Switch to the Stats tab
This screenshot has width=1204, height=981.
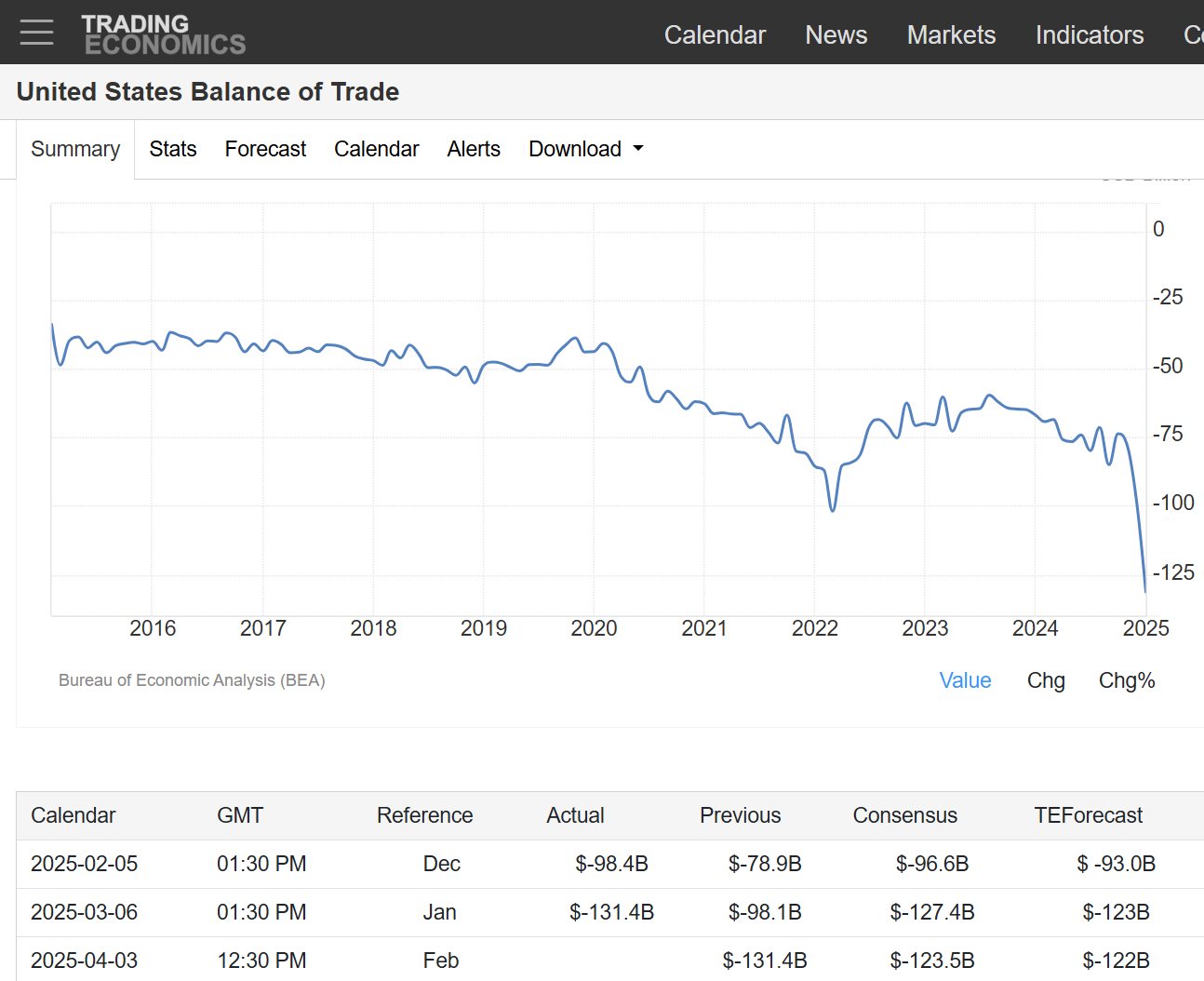click(x=173, y=149)
